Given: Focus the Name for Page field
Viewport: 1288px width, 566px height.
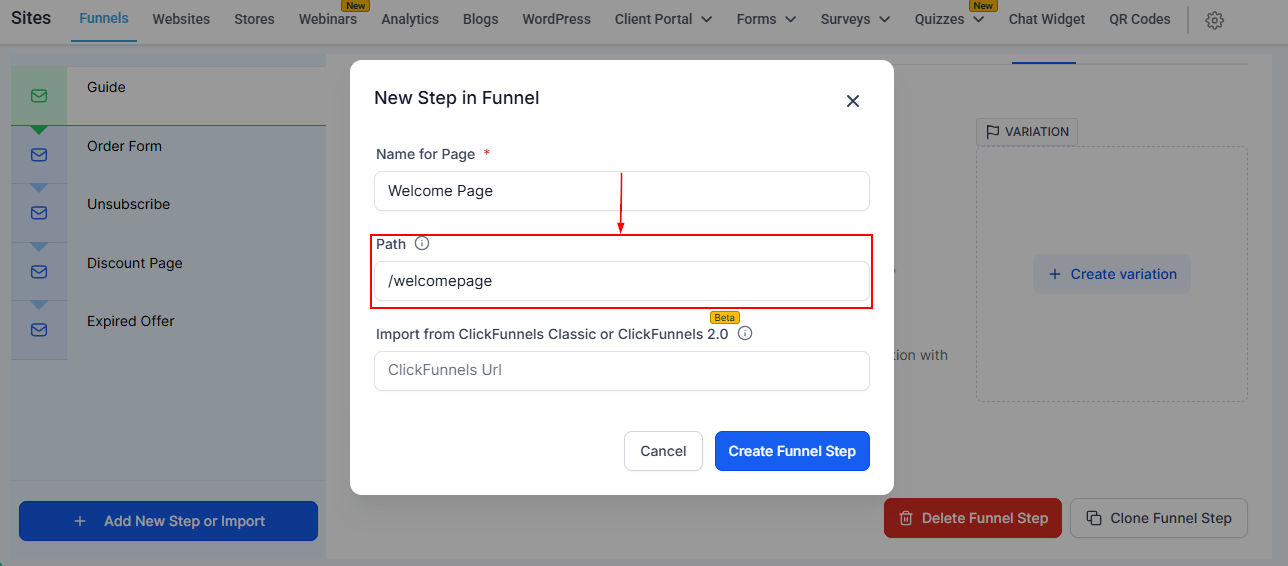Looking at the screenshot, I should tap(622, 191).
